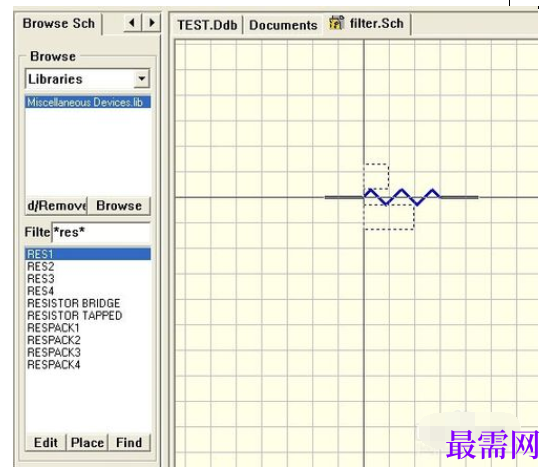Select the resistor symbol on the schematic
Screen dimensions: 558x476
click(401, 197)
